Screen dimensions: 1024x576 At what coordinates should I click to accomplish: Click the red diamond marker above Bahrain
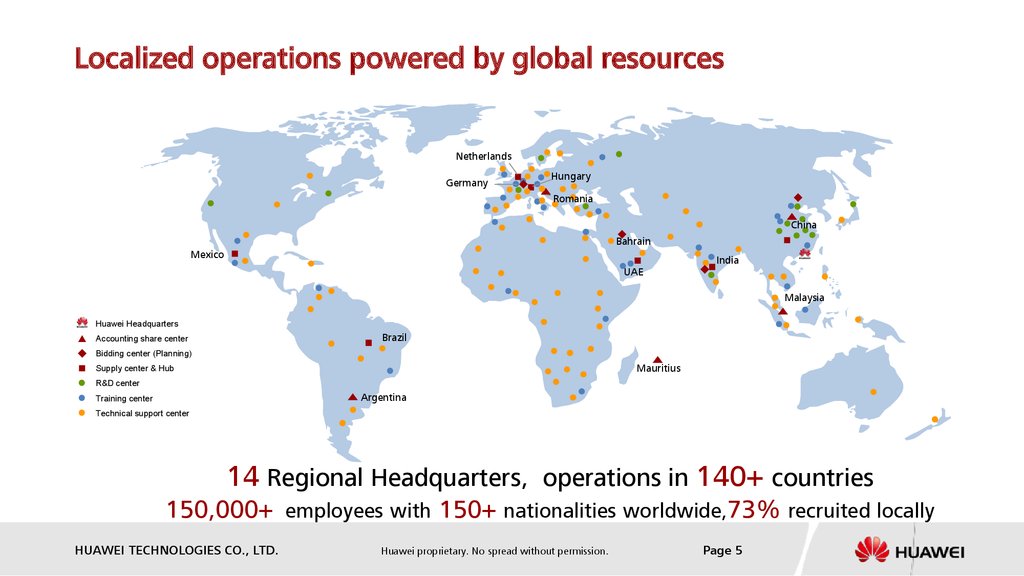pos(622,234)
